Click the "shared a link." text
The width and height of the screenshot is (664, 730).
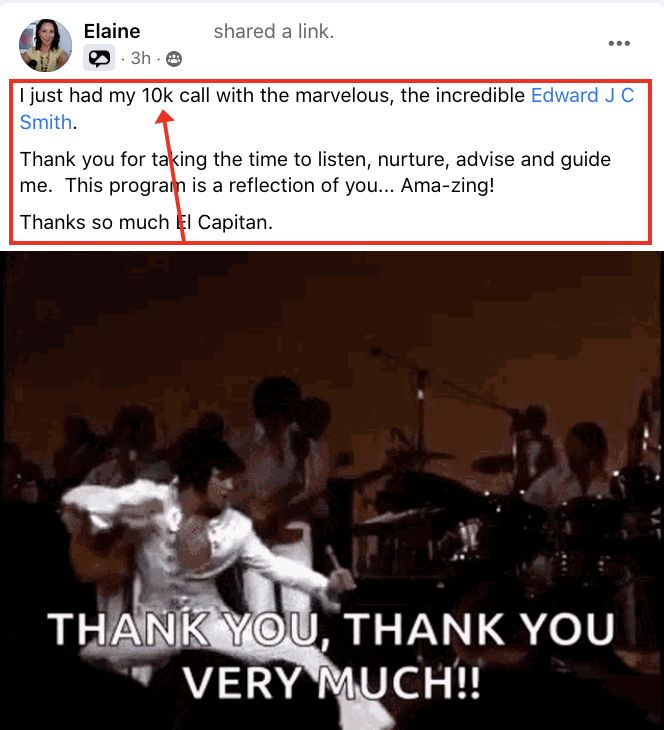click(274, 32)
